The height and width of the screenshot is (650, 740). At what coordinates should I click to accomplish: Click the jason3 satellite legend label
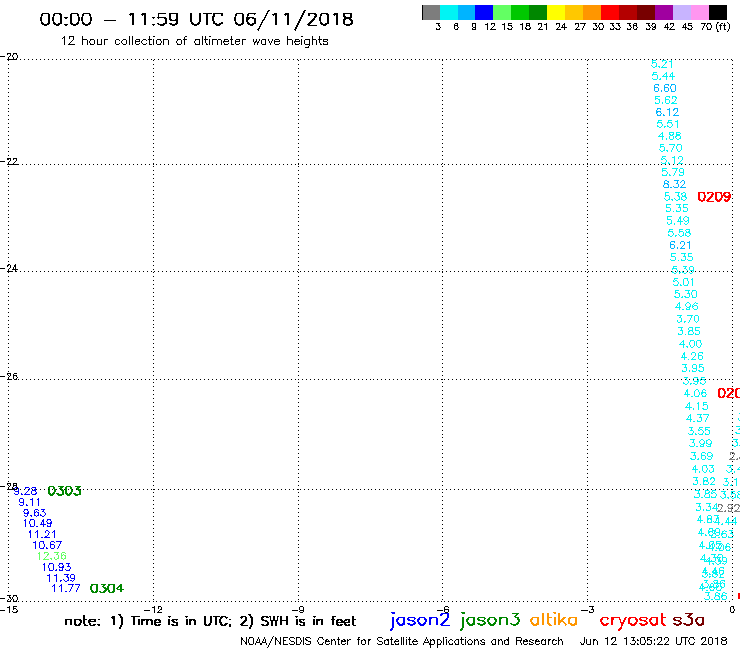click(490, 620)
